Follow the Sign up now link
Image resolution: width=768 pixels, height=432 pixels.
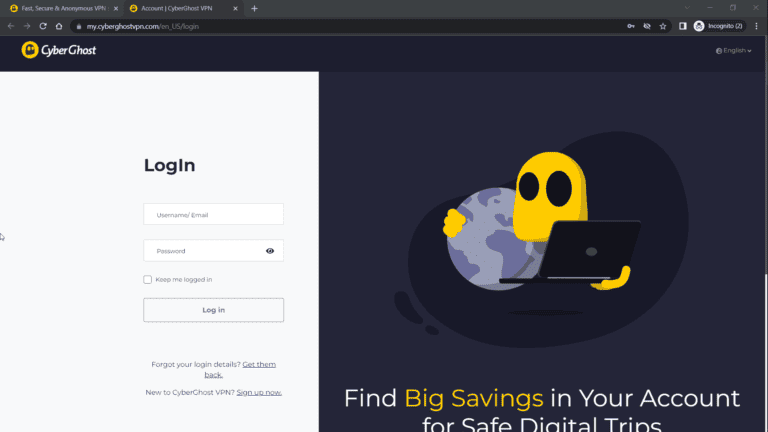(259, 392)
